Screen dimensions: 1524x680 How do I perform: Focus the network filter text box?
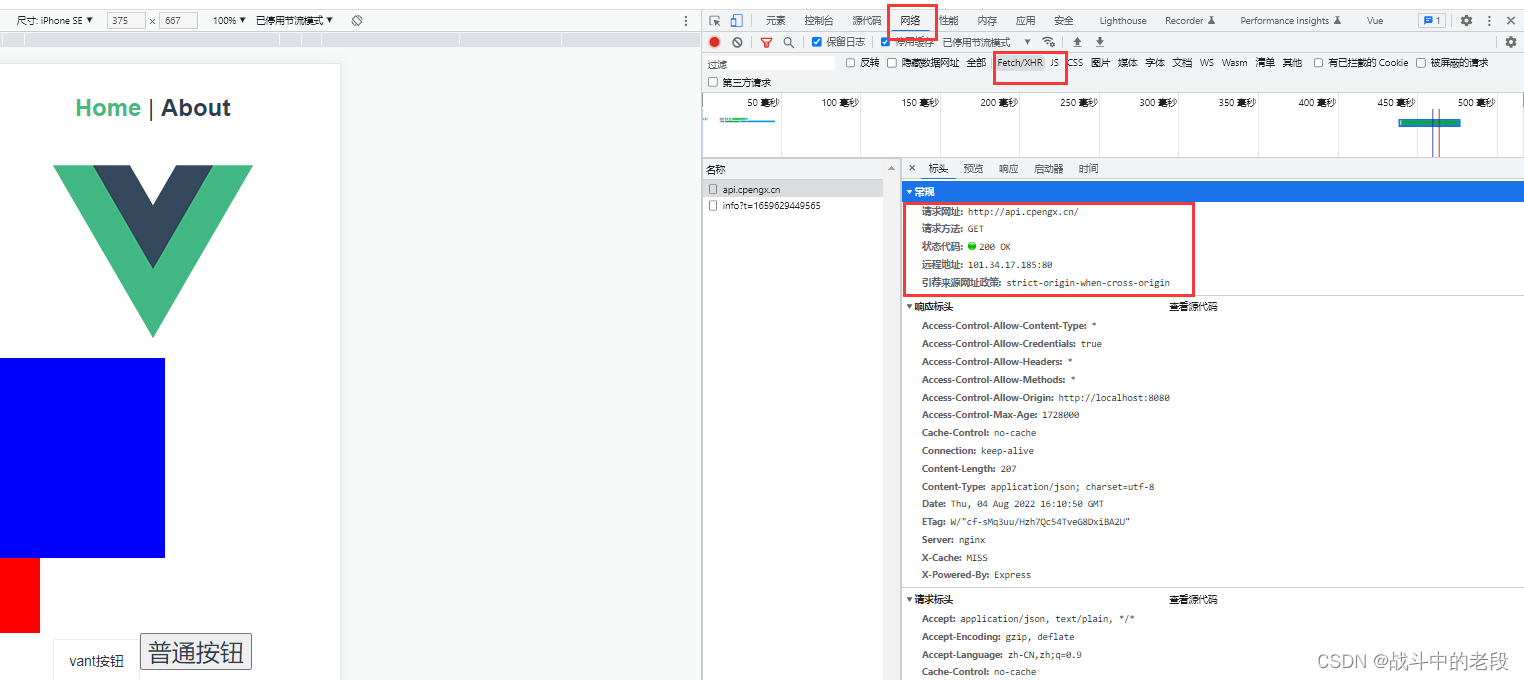[770, 63]
